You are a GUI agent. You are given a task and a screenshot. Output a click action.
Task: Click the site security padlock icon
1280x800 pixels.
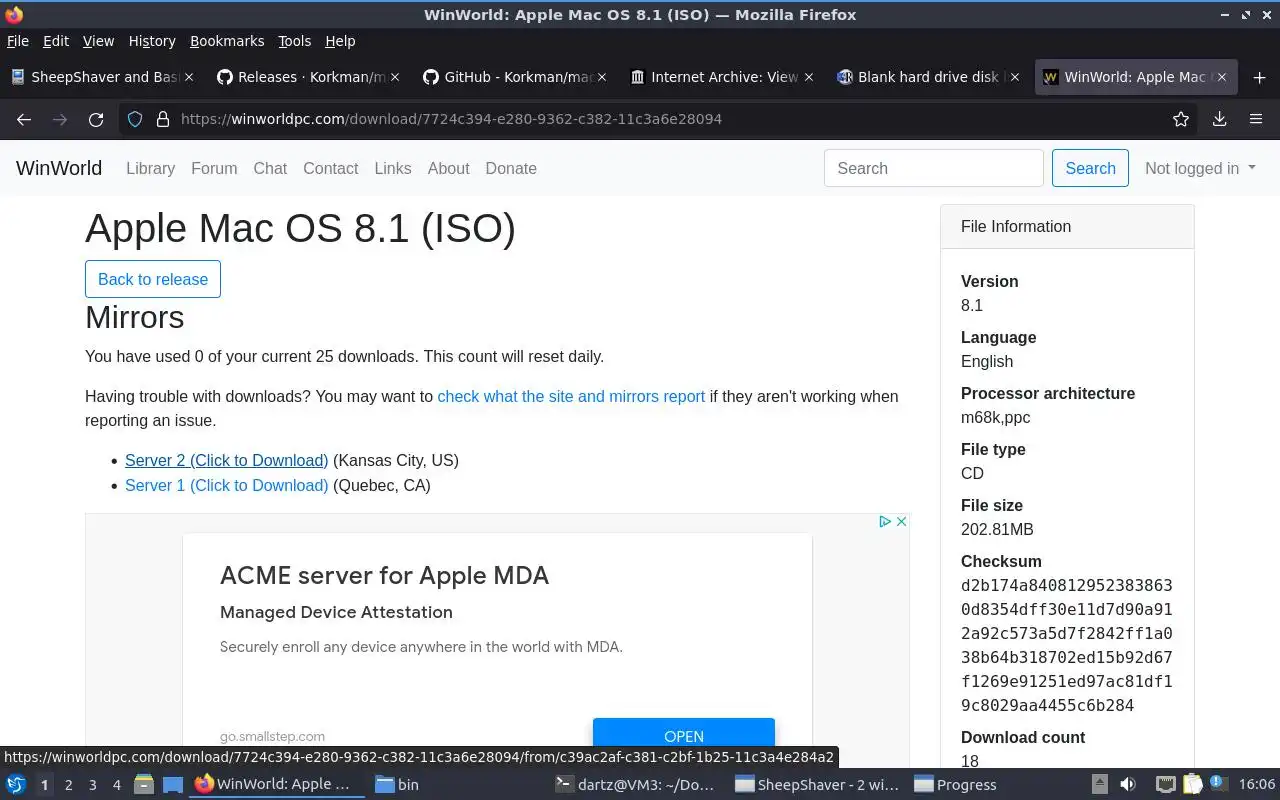[163, 119]
